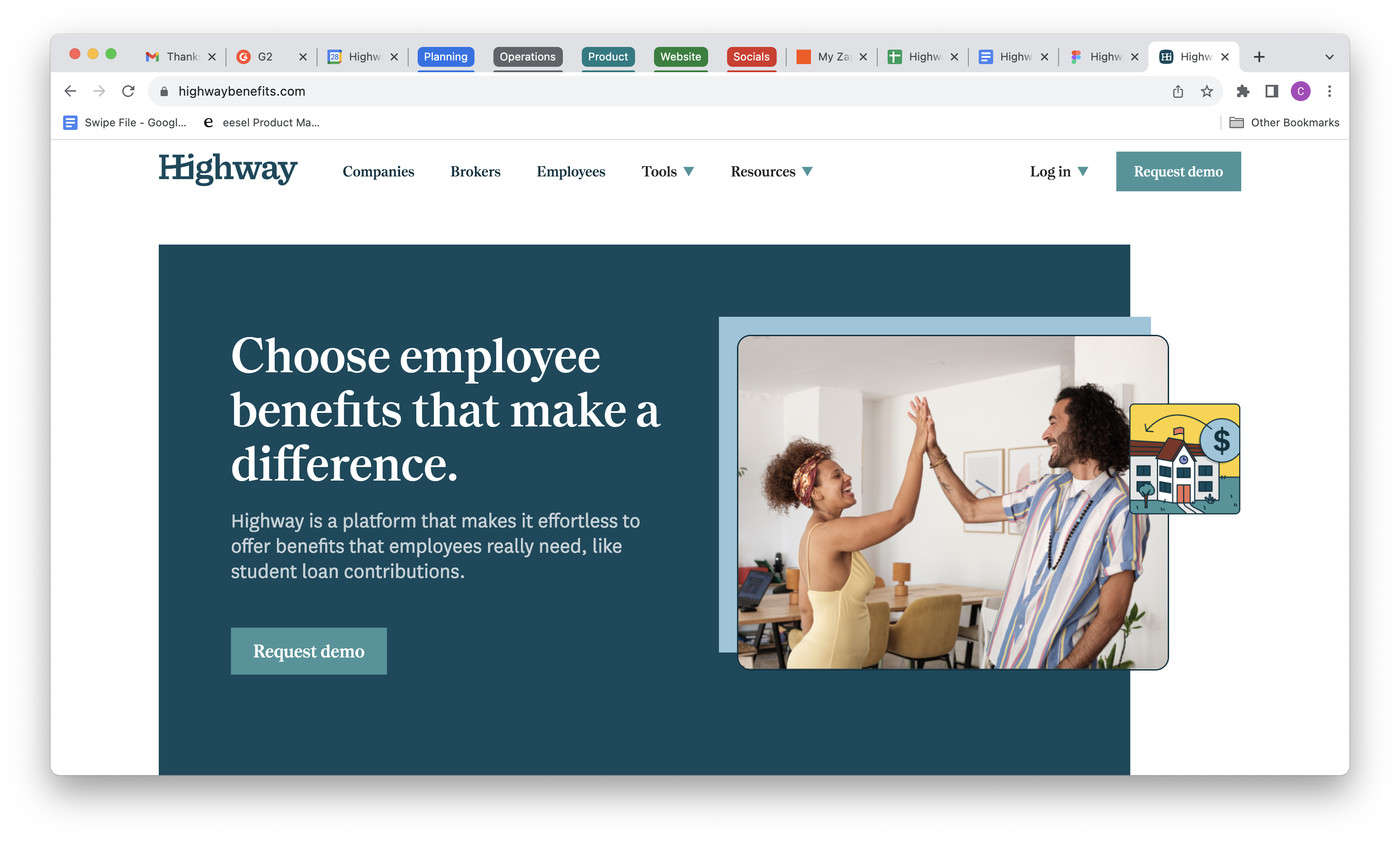Click Request demo in the header

pyautogui.click(x=1178, y=171)
